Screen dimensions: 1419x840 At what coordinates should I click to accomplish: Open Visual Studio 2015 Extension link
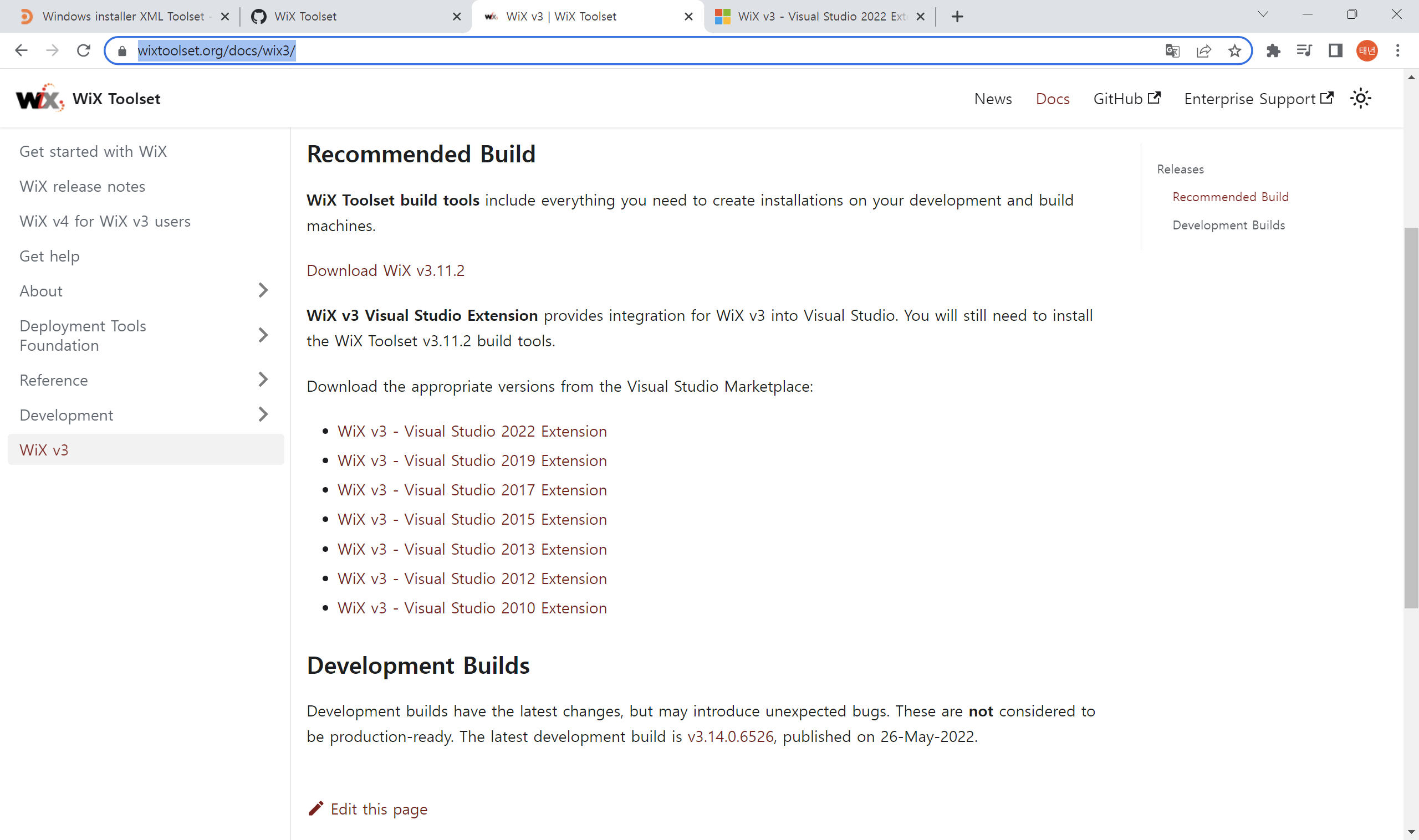[472, 520]
